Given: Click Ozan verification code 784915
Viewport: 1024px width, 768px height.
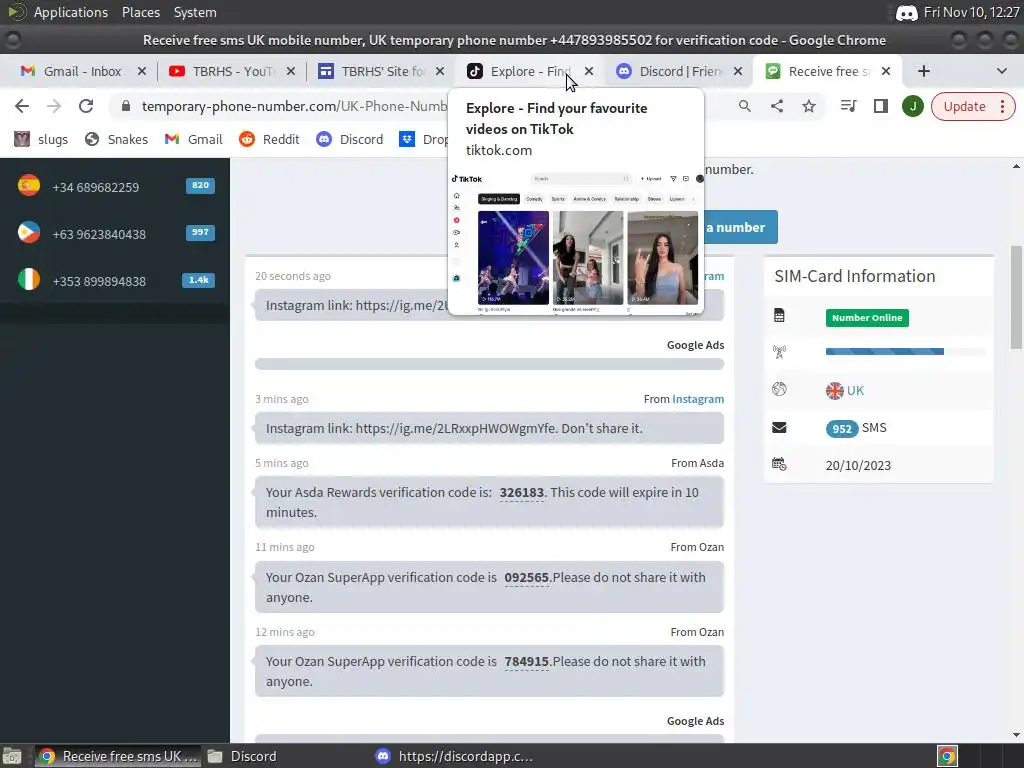Looking at the screenshot, I should pos(526,662).
